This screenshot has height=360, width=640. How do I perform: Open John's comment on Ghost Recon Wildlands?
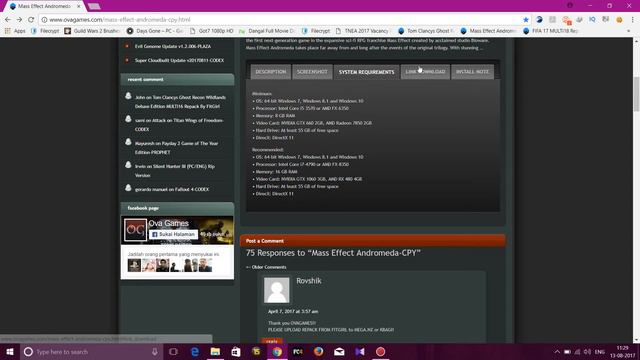pyautogui.click(x=180, y=102)
